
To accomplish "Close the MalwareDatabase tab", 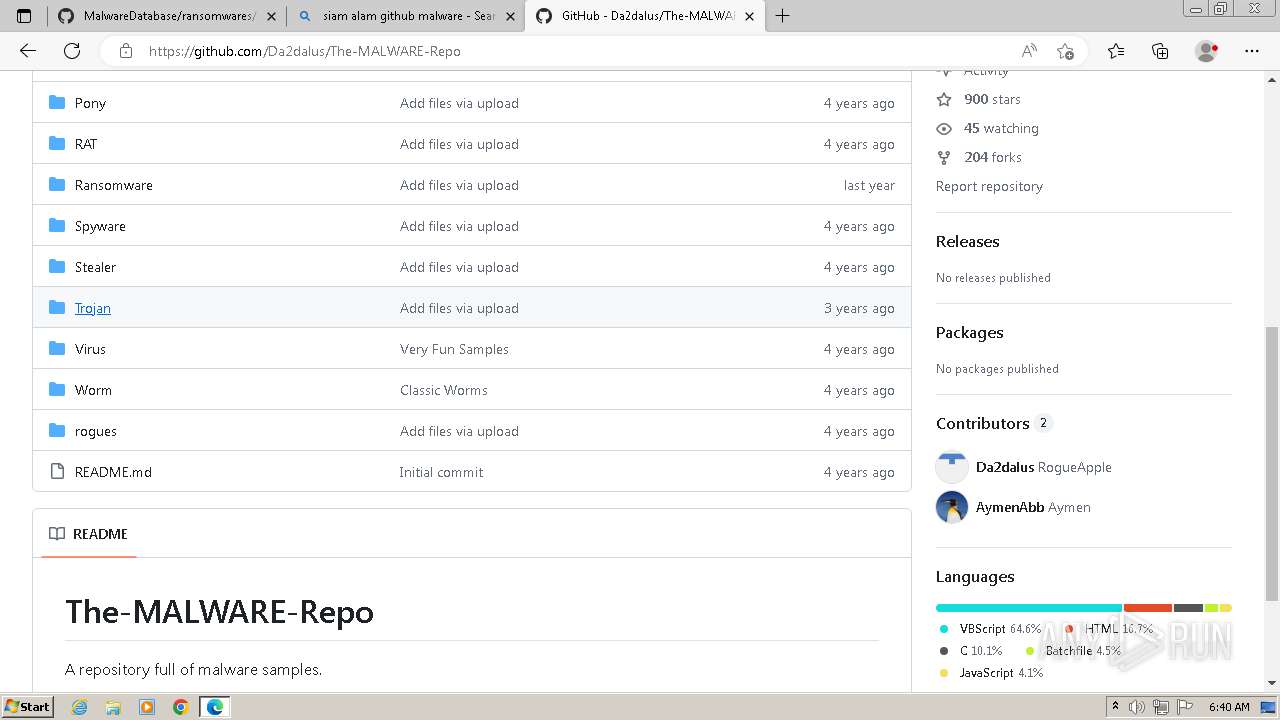I will coord(271,16).
